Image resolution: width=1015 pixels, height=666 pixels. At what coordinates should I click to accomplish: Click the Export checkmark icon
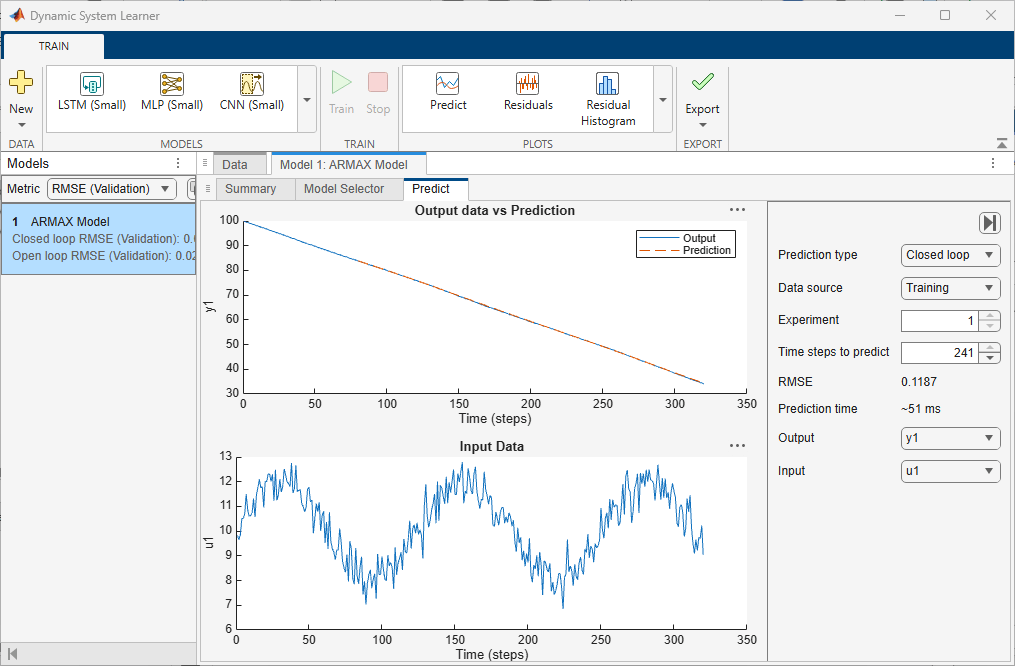tap(702, 82)
